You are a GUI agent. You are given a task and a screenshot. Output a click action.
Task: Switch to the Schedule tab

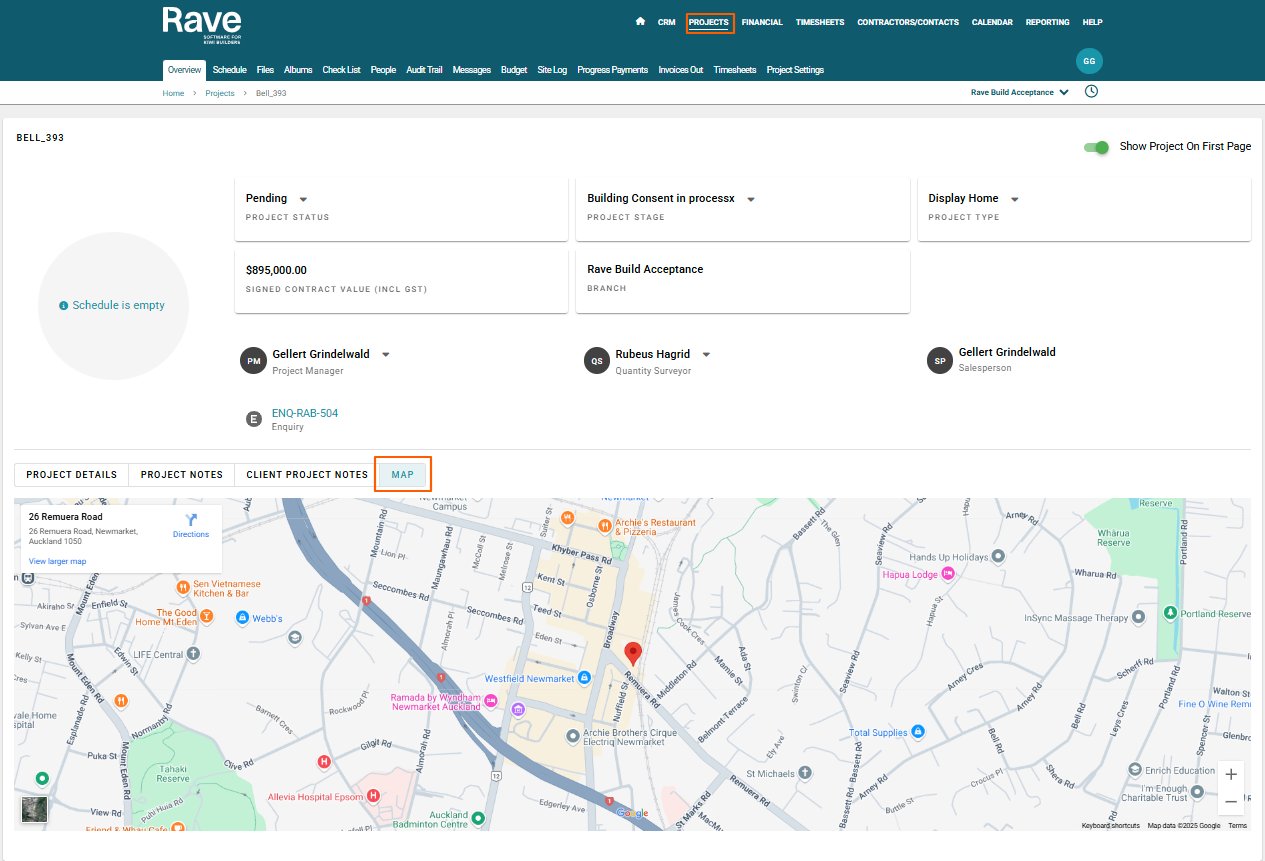[230, 70]
